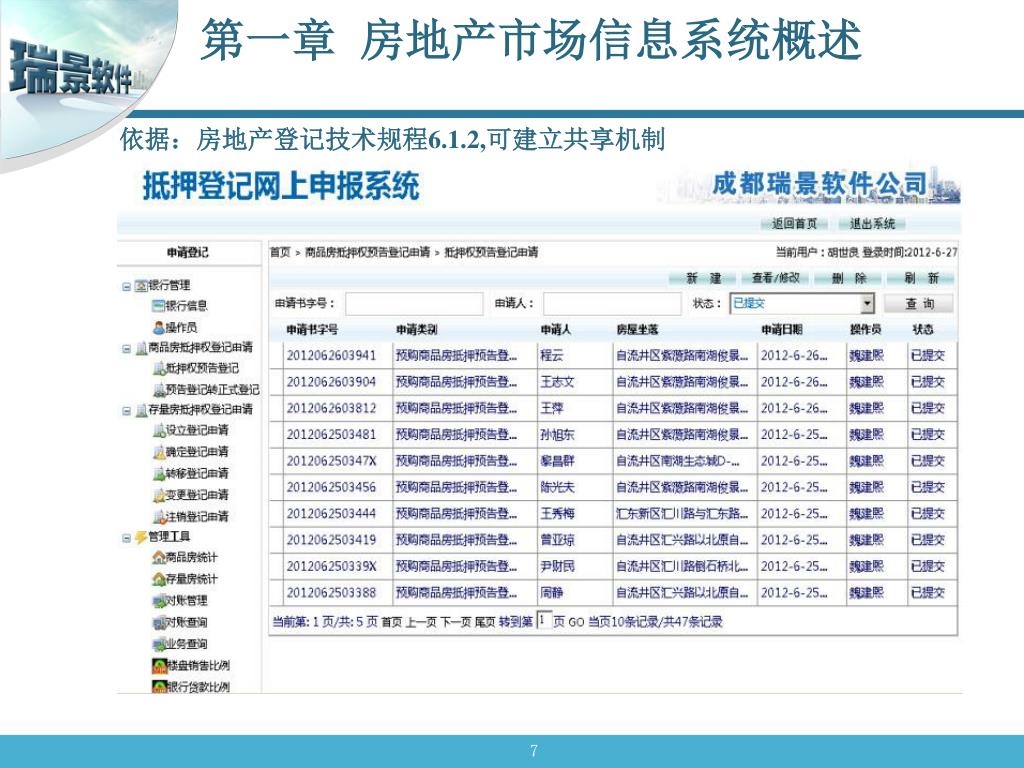This screenshot has width=1024, height=768.
Task: Click the 商品房抵押权预告登记申请 breadcrumb
Action: pyautogui.click(x=368, y=252)
